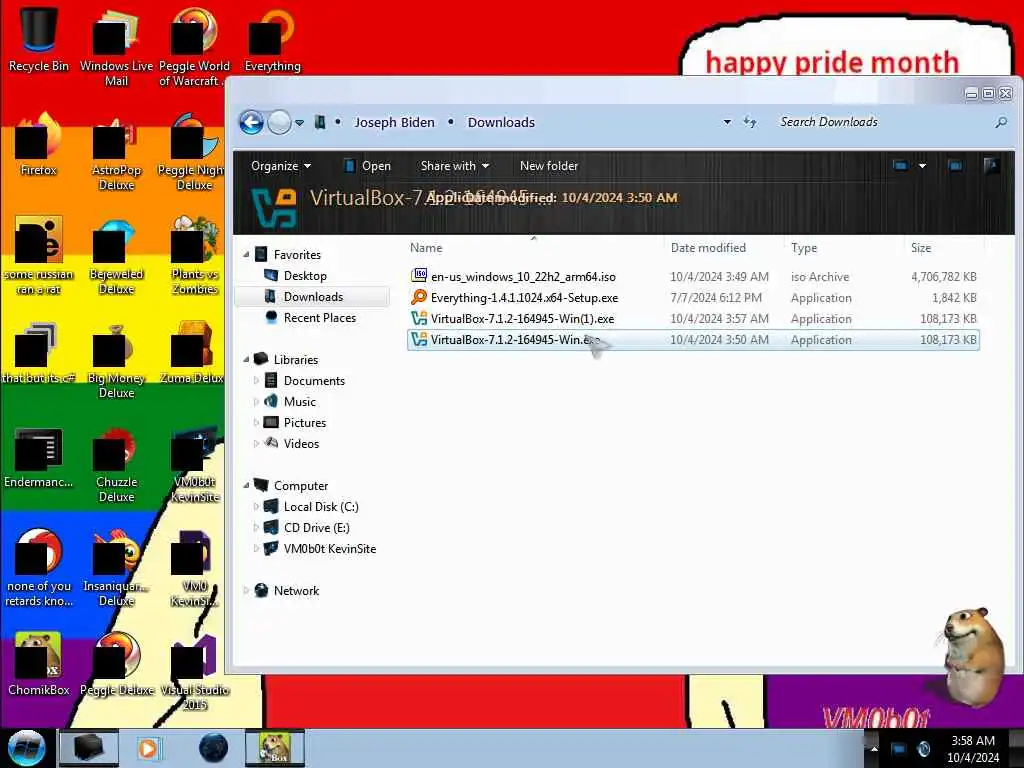Select the Videos library
This screenshot has height=768, width=1024.
point(301,443)
